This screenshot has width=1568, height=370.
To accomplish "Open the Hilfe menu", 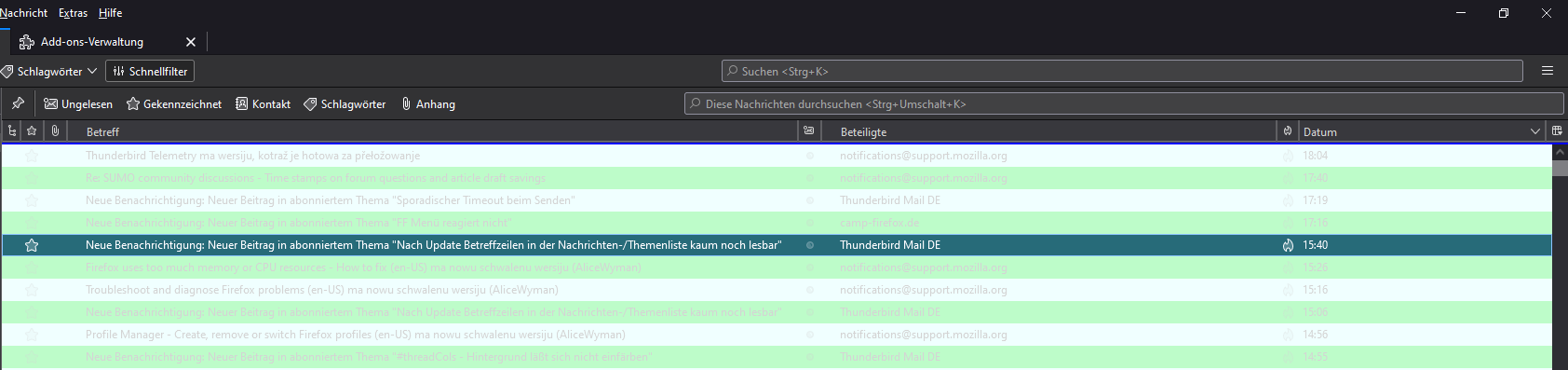I will [x=110, y=13].
